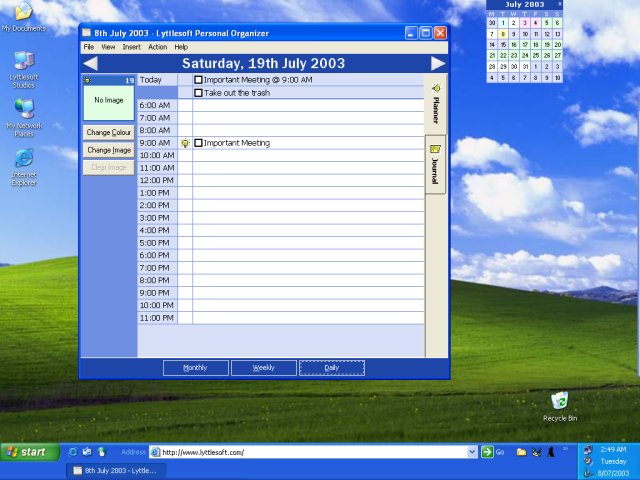The image size is (640, 480).
Task: Click the '8th July 2003 - Lyttle...' taskbar button
Action: tap(116, 471)
